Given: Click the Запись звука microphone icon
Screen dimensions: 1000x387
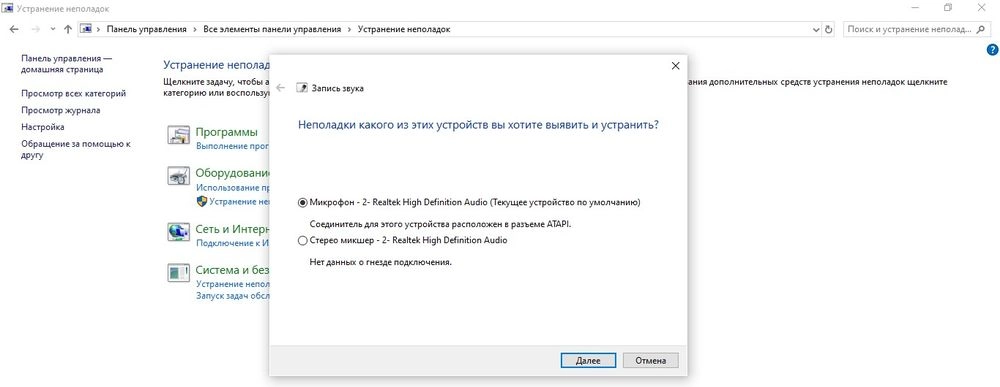Looking at the screenshot, I should 302,88.
